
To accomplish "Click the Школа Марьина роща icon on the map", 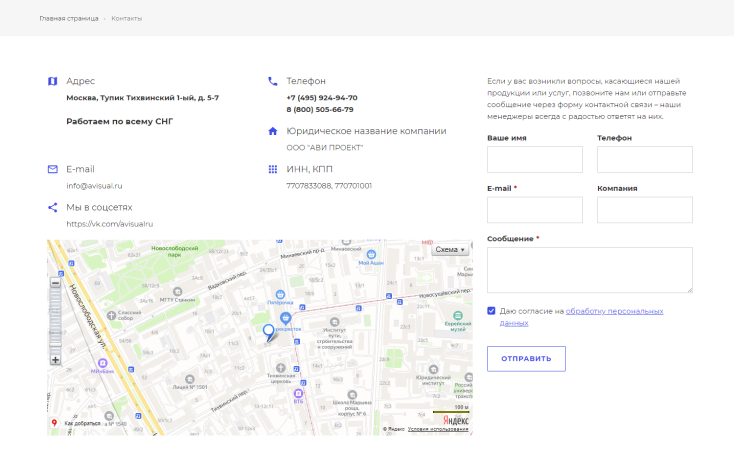I will tap(352, 395).
